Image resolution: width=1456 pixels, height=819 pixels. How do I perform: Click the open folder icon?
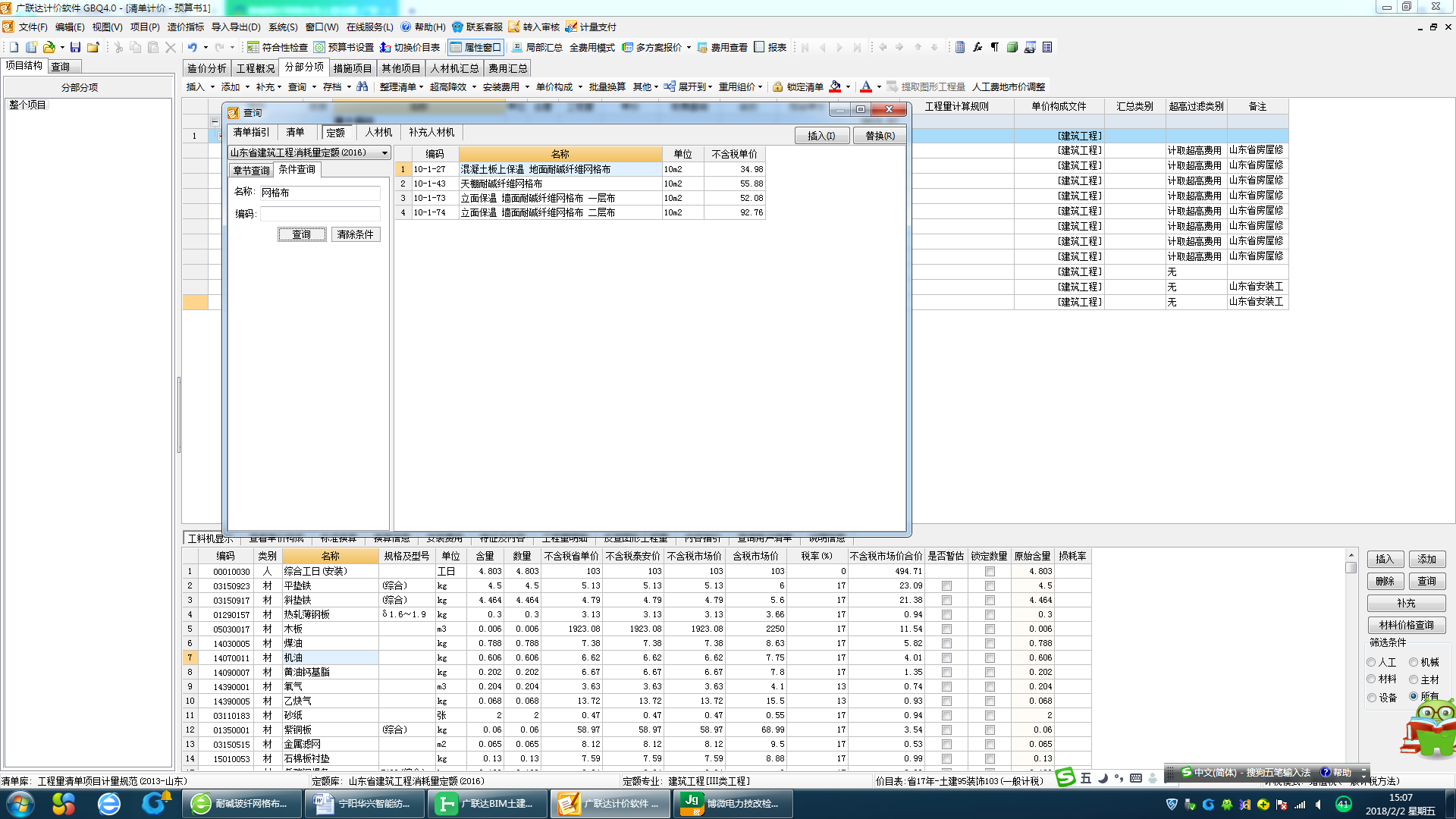(49, 47)
